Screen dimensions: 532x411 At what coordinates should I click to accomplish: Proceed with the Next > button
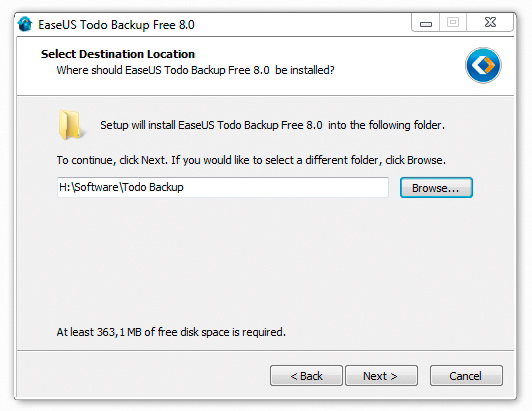[381, 376]
